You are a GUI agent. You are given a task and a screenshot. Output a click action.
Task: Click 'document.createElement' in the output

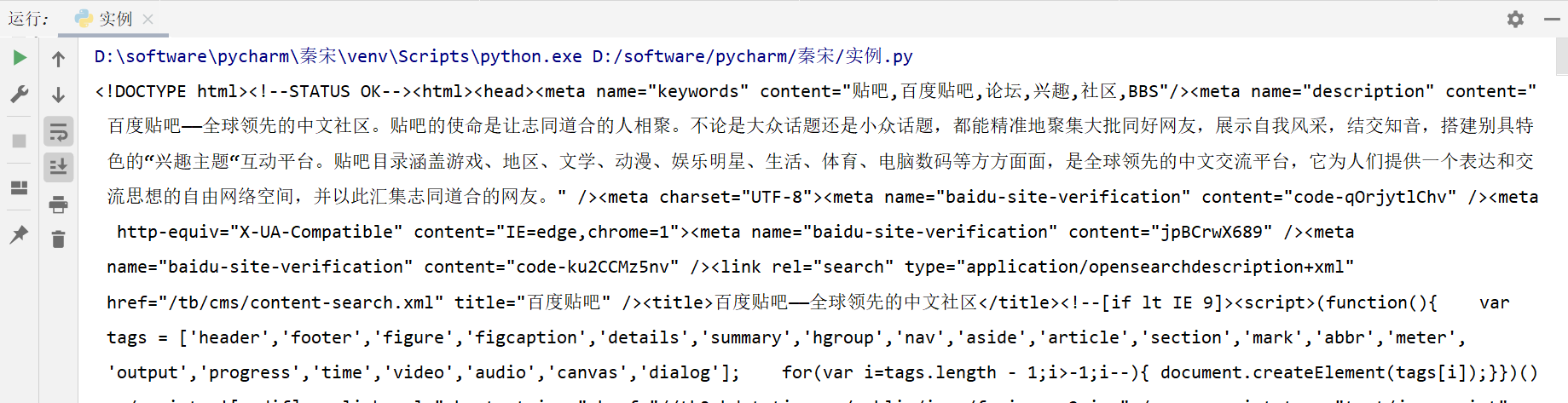1274,372
